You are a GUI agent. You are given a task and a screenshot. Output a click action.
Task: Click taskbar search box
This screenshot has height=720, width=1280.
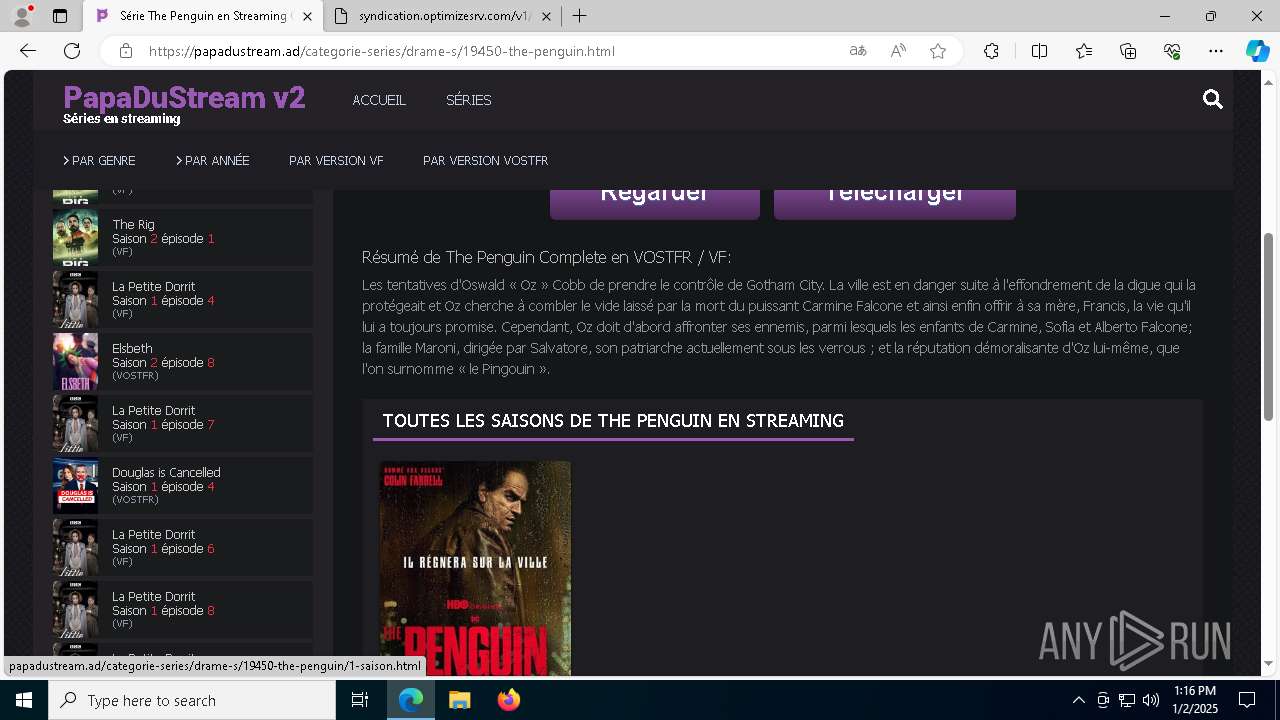tap(192, 700)
